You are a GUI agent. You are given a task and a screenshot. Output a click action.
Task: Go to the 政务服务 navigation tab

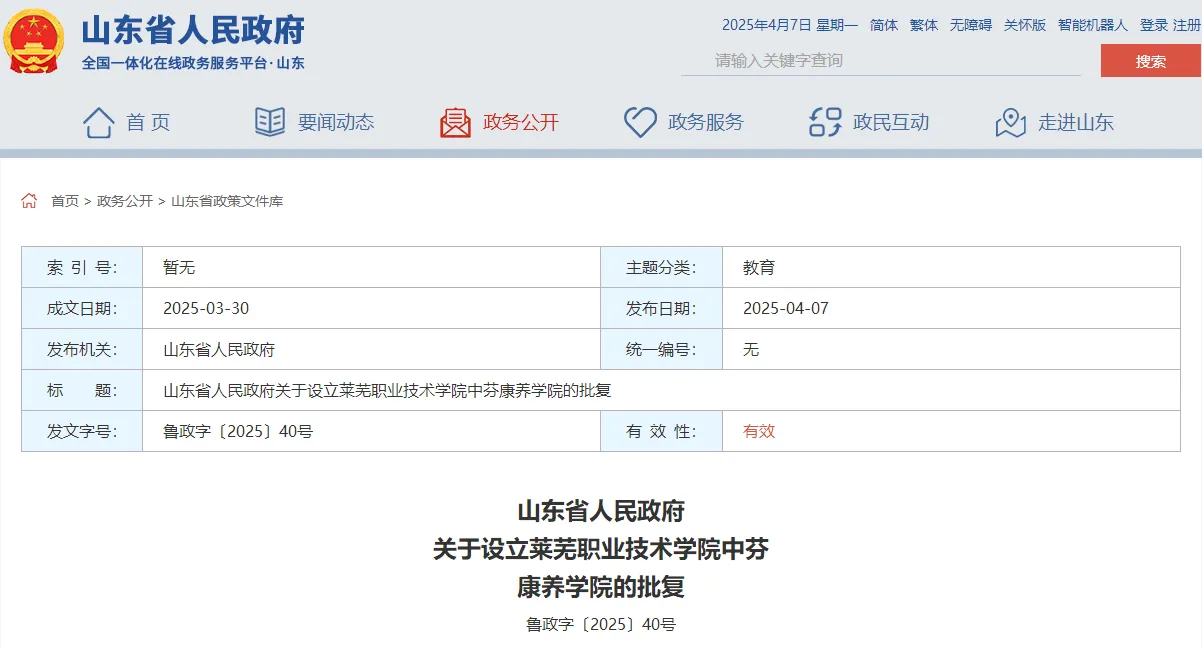tap(706, 122)
